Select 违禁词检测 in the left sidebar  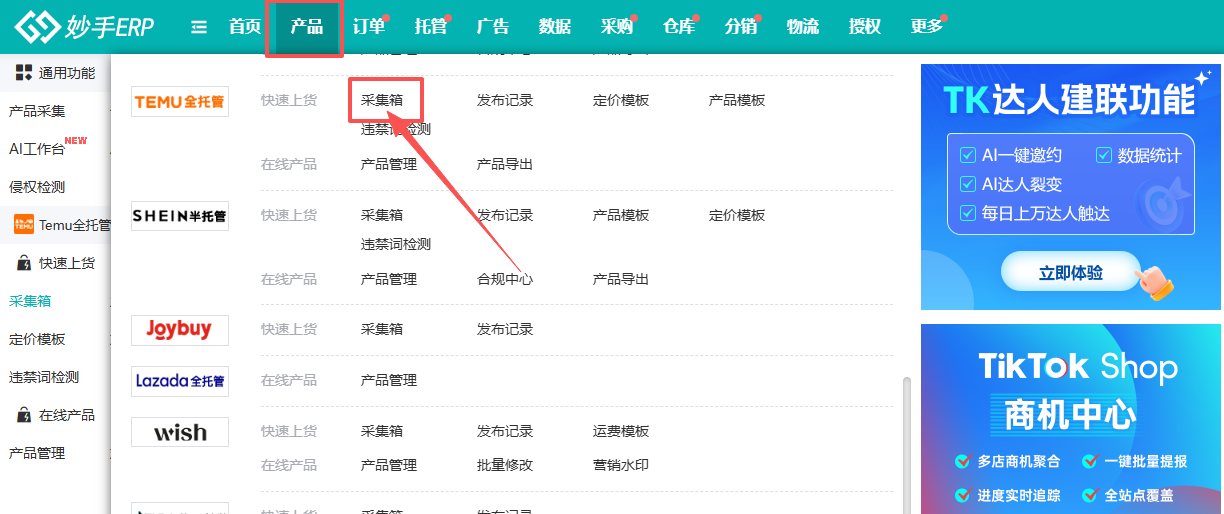pos(44,377)
